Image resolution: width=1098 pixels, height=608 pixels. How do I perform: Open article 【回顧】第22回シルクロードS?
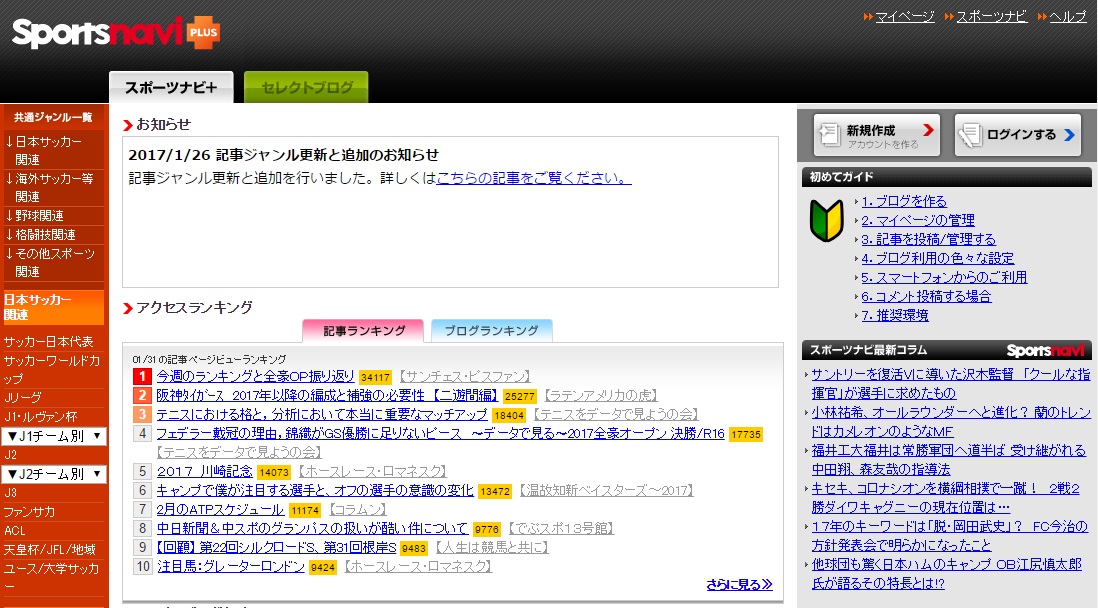pyautogui.click(x=277, y=547)
